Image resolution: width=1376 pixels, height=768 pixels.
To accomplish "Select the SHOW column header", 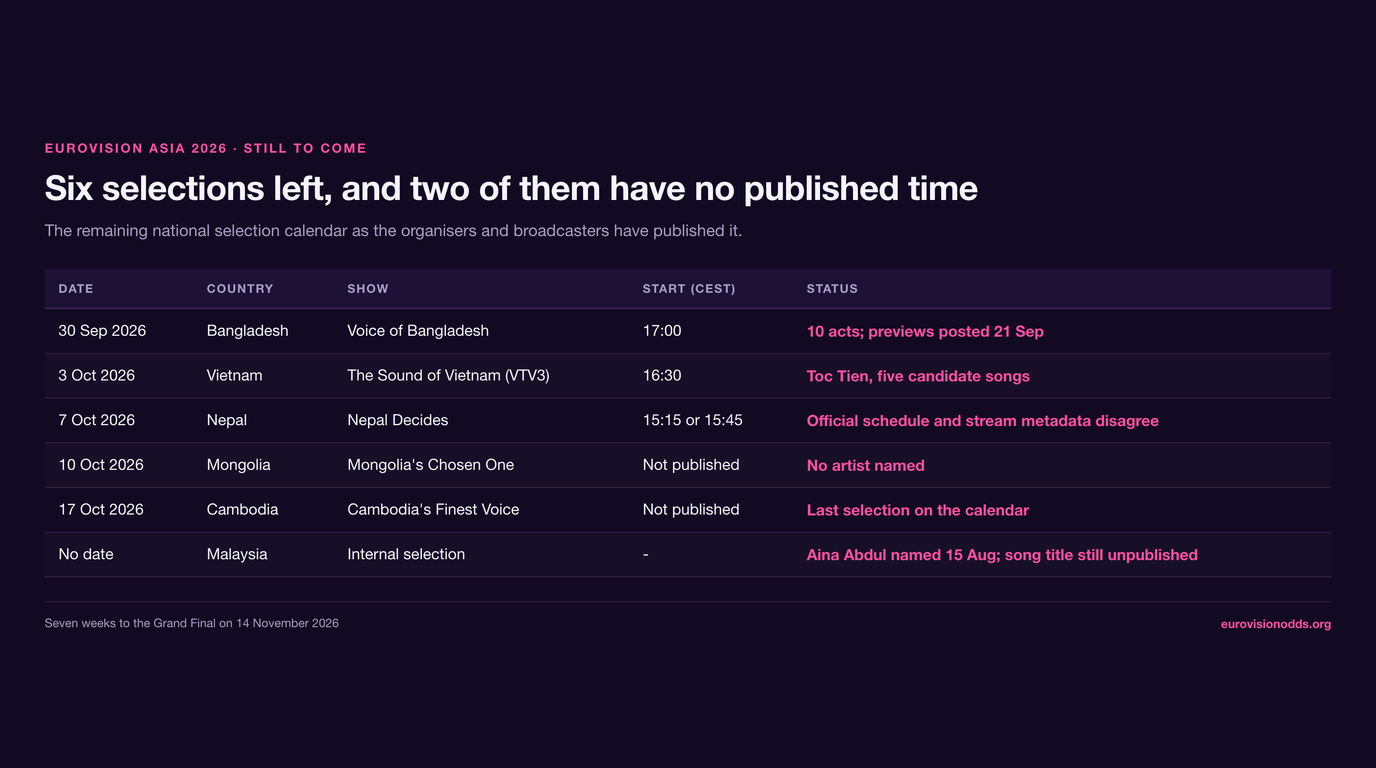I will click(x=368, y=289).
